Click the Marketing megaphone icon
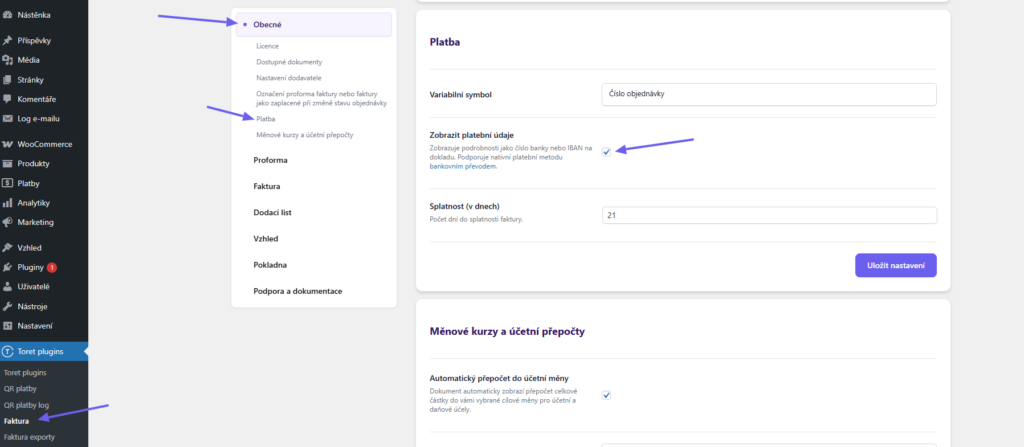Screen dimensions: 1024x447 [x=8, y=222]
